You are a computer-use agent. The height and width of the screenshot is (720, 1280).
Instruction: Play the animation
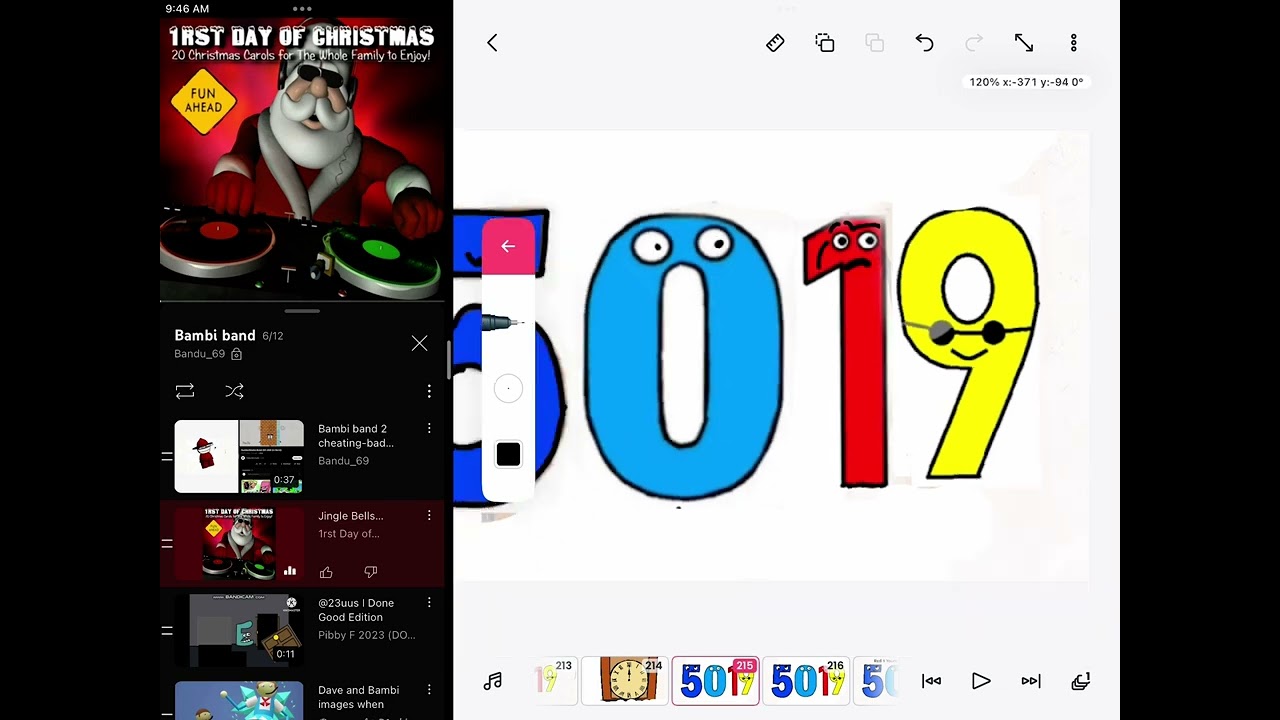pos(981,681)
